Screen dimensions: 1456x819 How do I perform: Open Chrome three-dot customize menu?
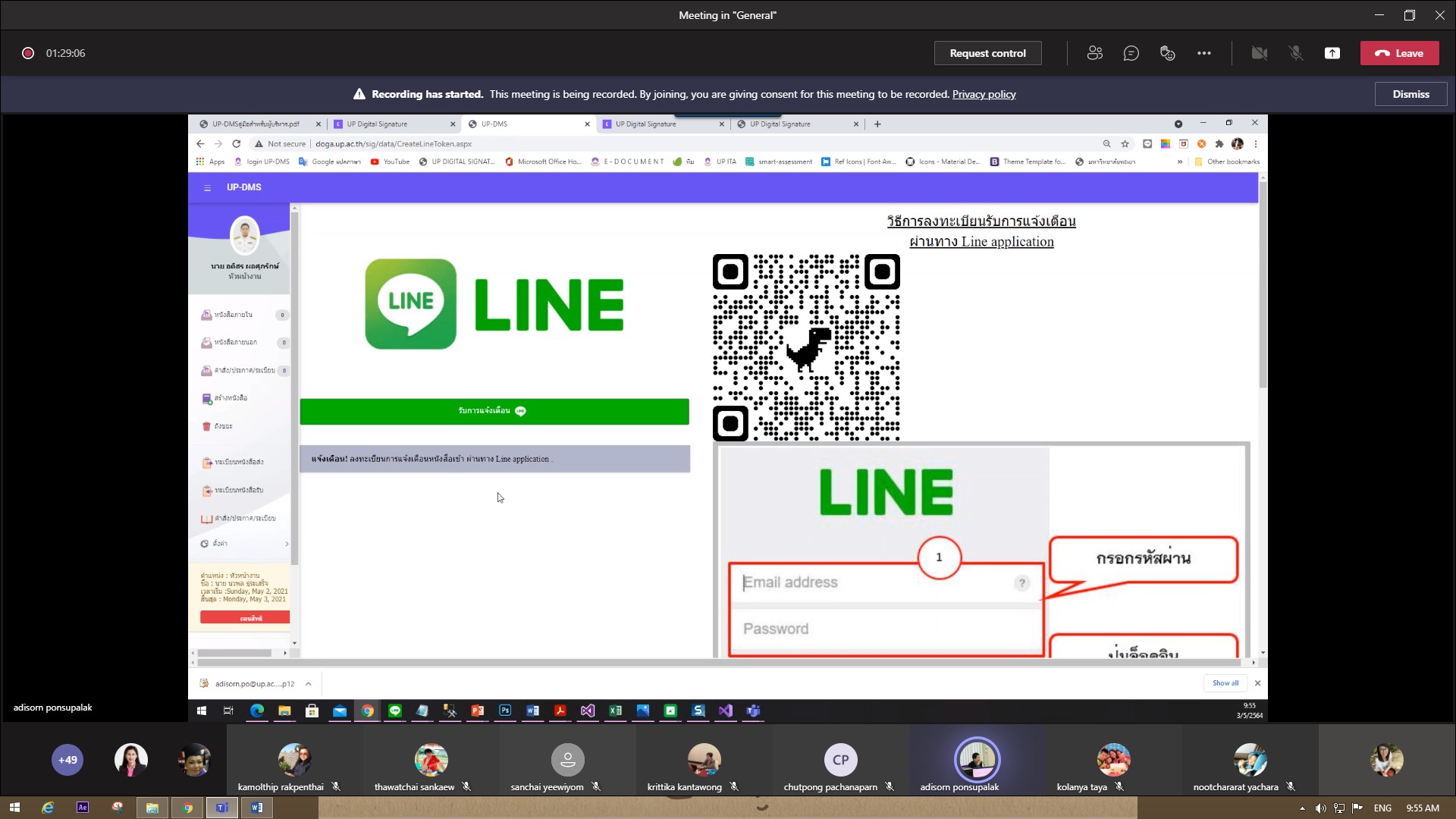coord(1256,143)
